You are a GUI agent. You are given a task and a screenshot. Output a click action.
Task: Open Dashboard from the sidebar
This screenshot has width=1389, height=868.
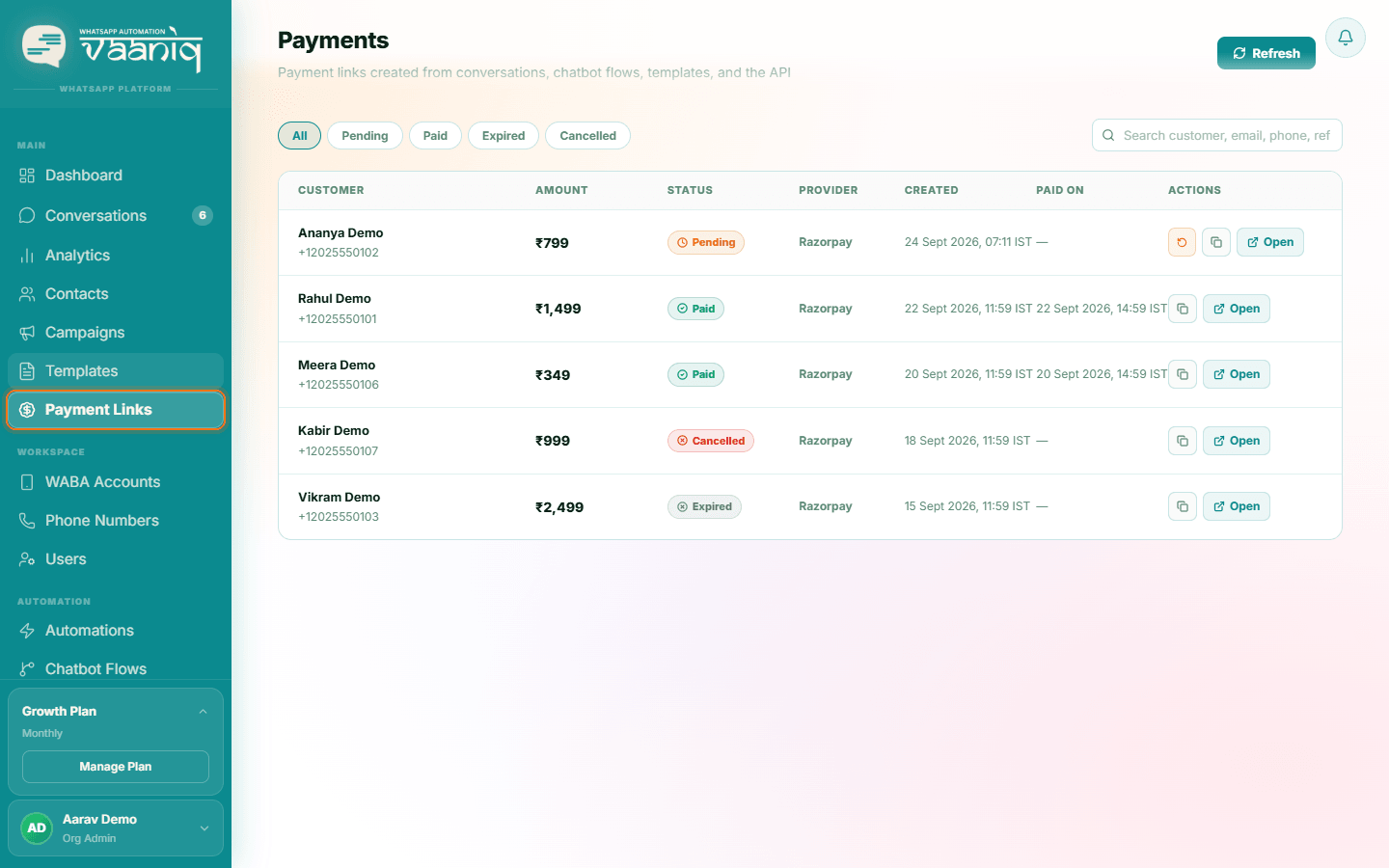[x=116, y=176]
